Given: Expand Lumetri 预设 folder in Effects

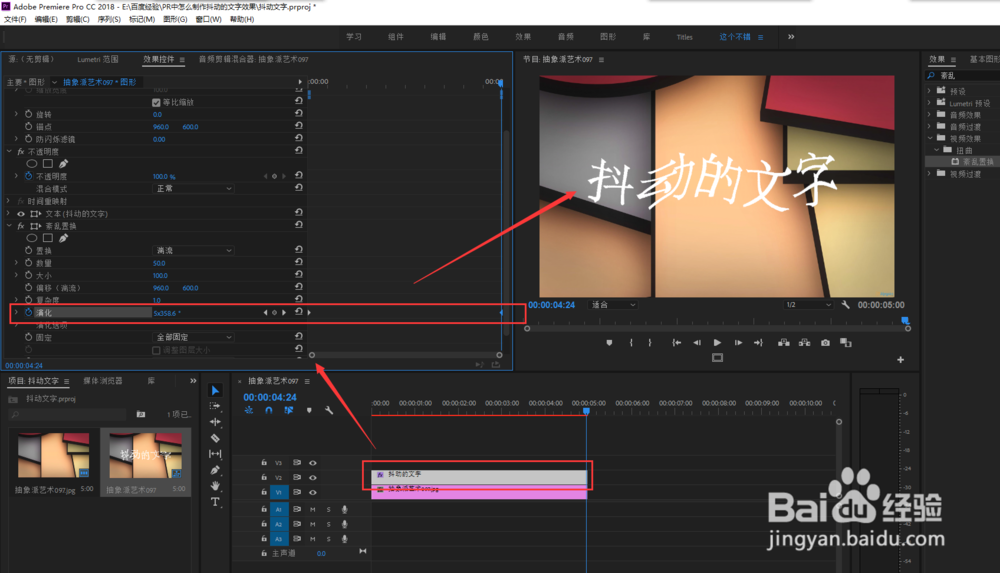Looking at the screenshot, I should (929, 103).
